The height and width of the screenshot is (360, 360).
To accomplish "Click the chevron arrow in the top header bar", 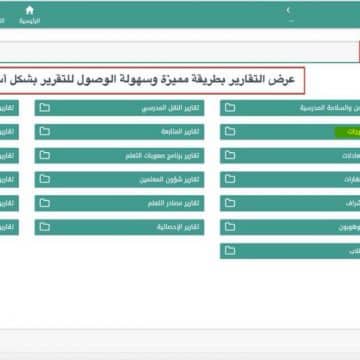I will [289, 10].
